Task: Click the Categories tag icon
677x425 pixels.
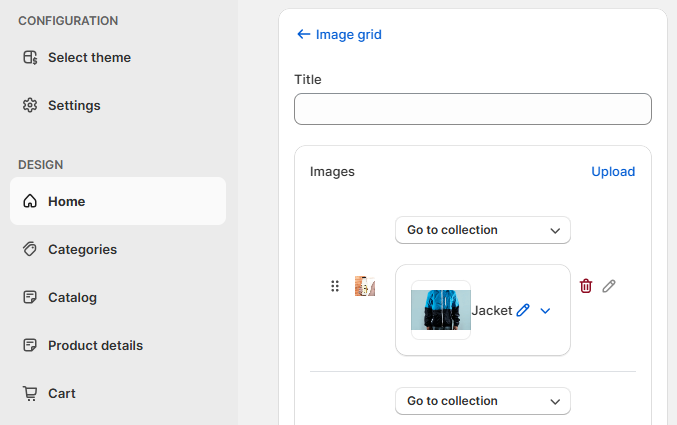Action: pos(30,249)
